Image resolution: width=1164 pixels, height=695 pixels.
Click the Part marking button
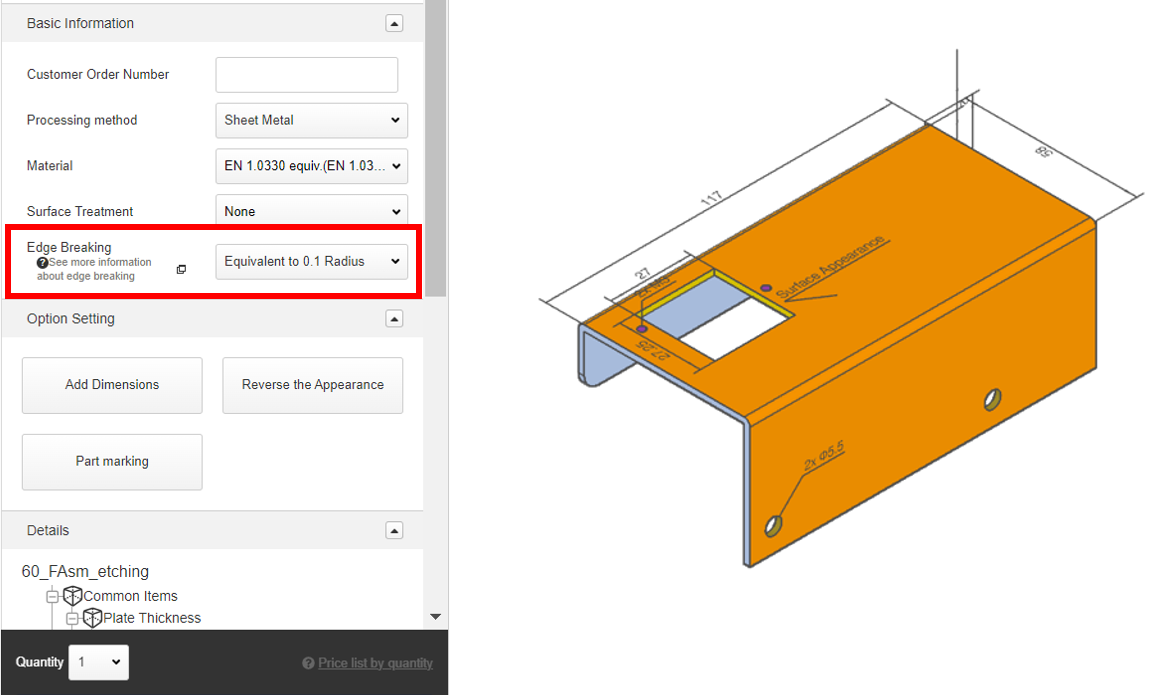click(x=111, y=461)
